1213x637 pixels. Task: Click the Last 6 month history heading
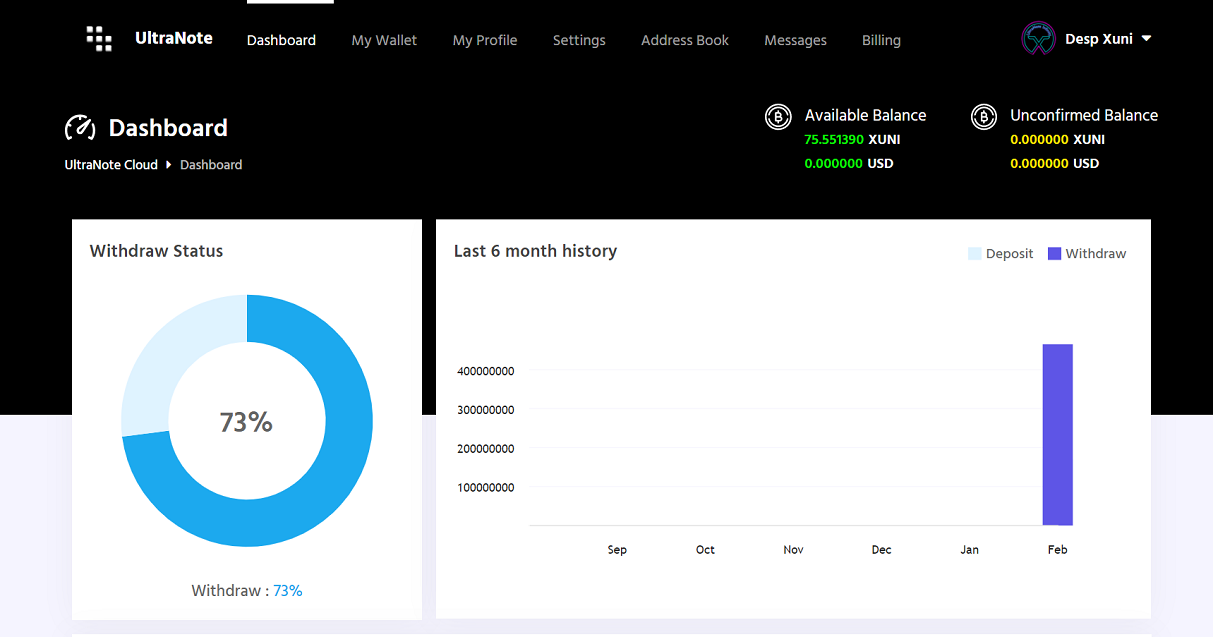[x=535, y=251]
